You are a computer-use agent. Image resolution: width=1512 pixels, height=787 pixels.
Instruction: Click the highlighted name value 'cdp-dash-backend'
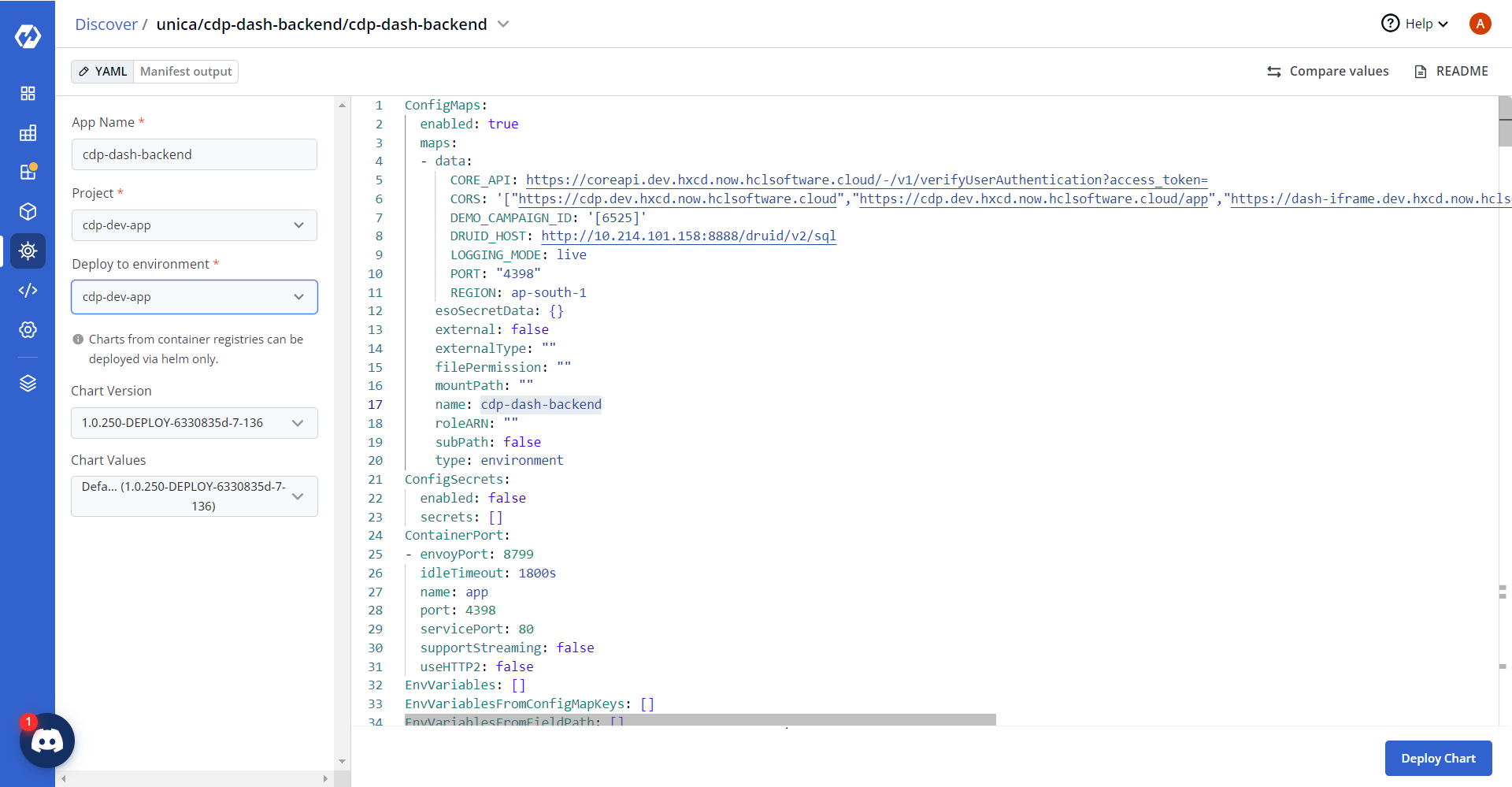pos(541,405)
